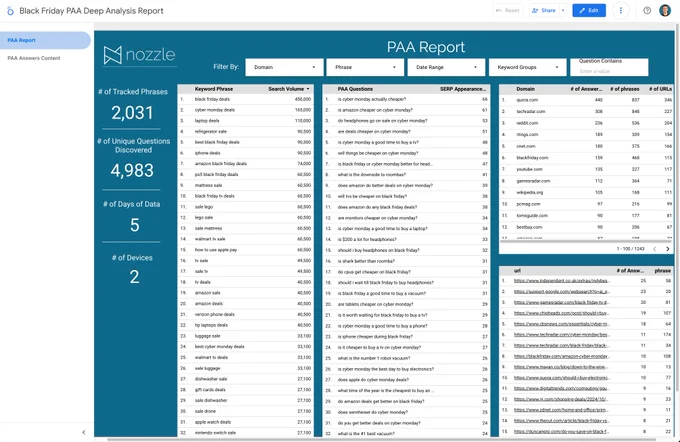The image size is (680, 442).
Task: Open the Domain filter dropdown
Action: pos(284,67)
